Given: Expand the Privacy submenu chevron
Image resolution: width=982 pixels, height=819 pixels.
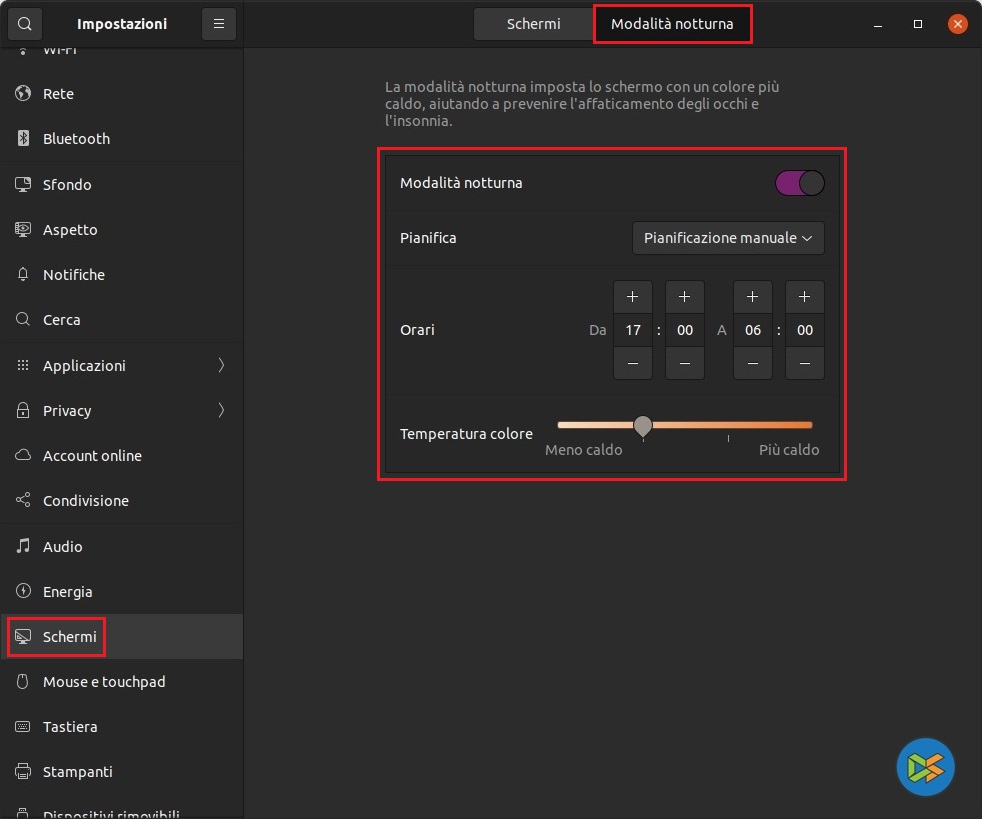Looking at the screenshot, I should point(221,411).
